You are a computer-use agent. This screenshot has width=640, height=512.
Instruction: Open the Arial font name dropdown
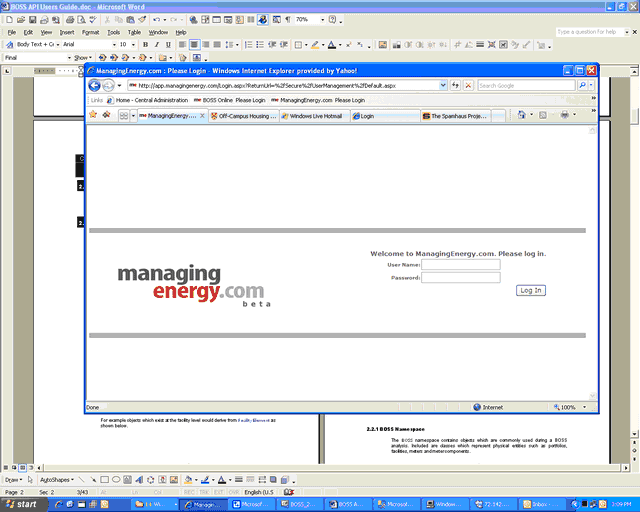point(114,45)
